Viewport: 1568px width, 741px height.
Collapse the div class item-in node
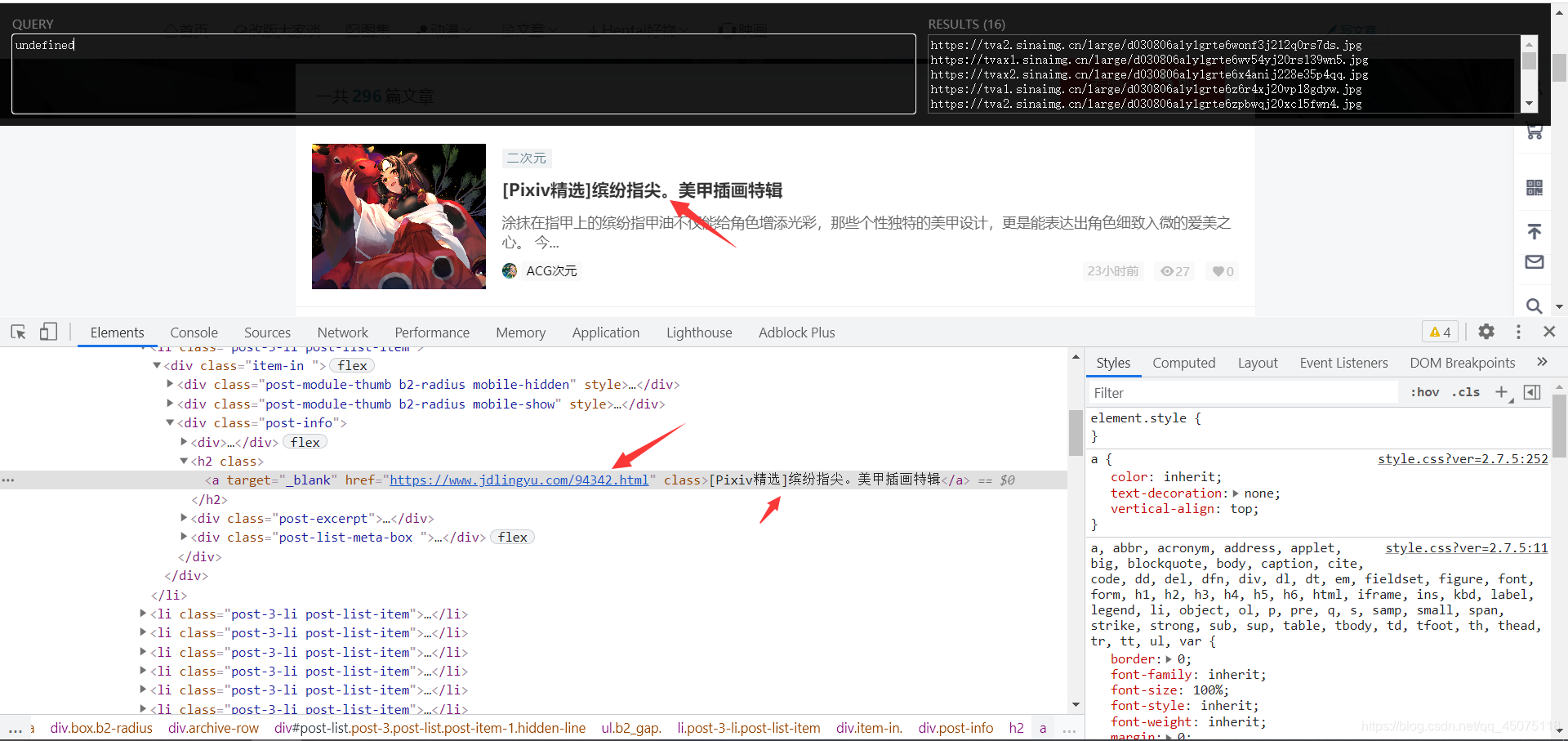tap(157, 365)
